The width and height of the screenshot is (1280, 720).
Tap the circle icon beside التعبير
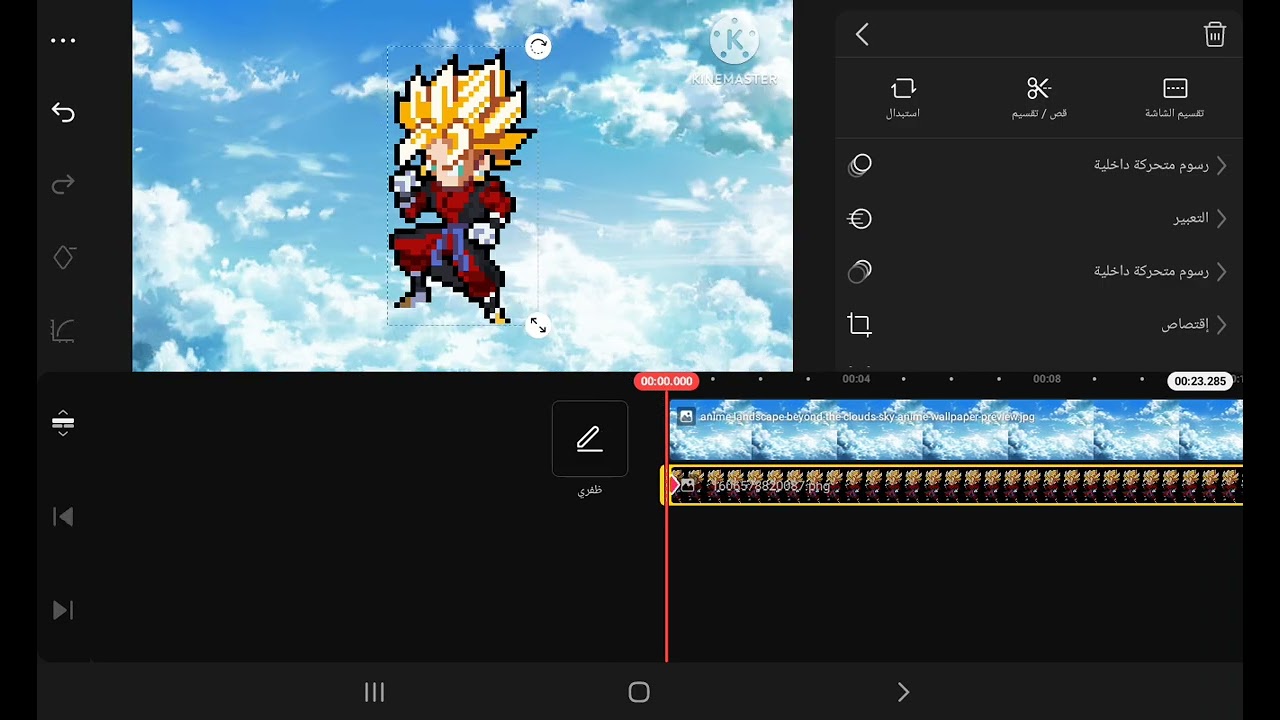click(x=860, y=218)
